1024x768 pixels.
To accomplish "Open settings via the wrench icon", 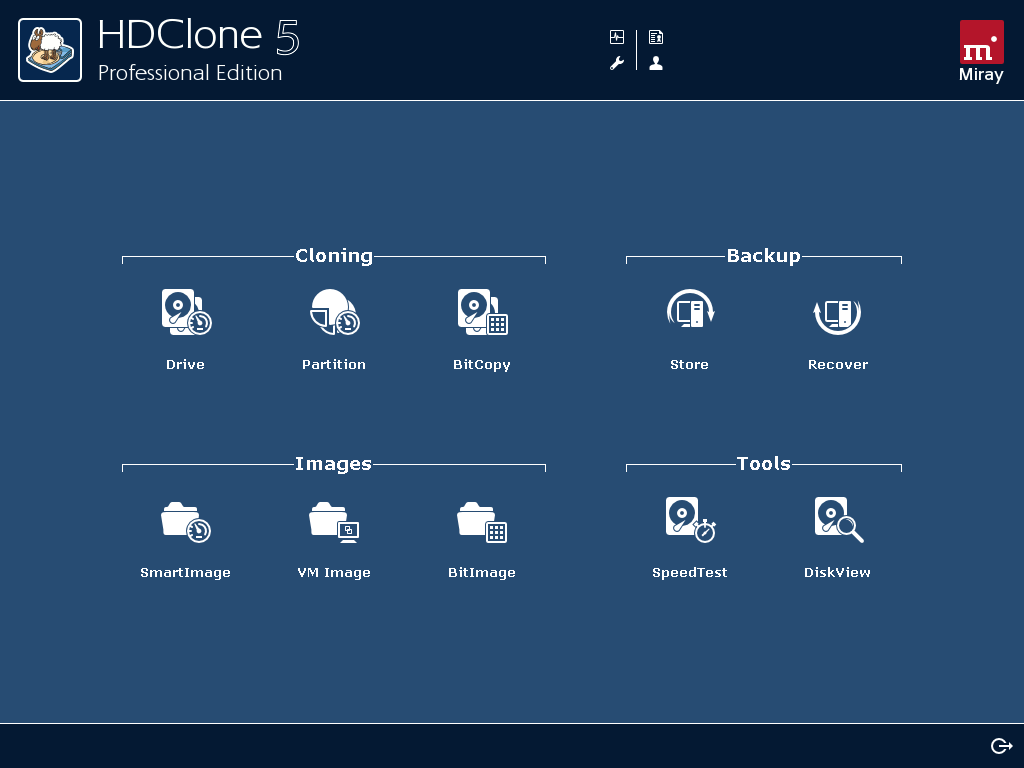I will pyautogui.click(x=617, y=63).
